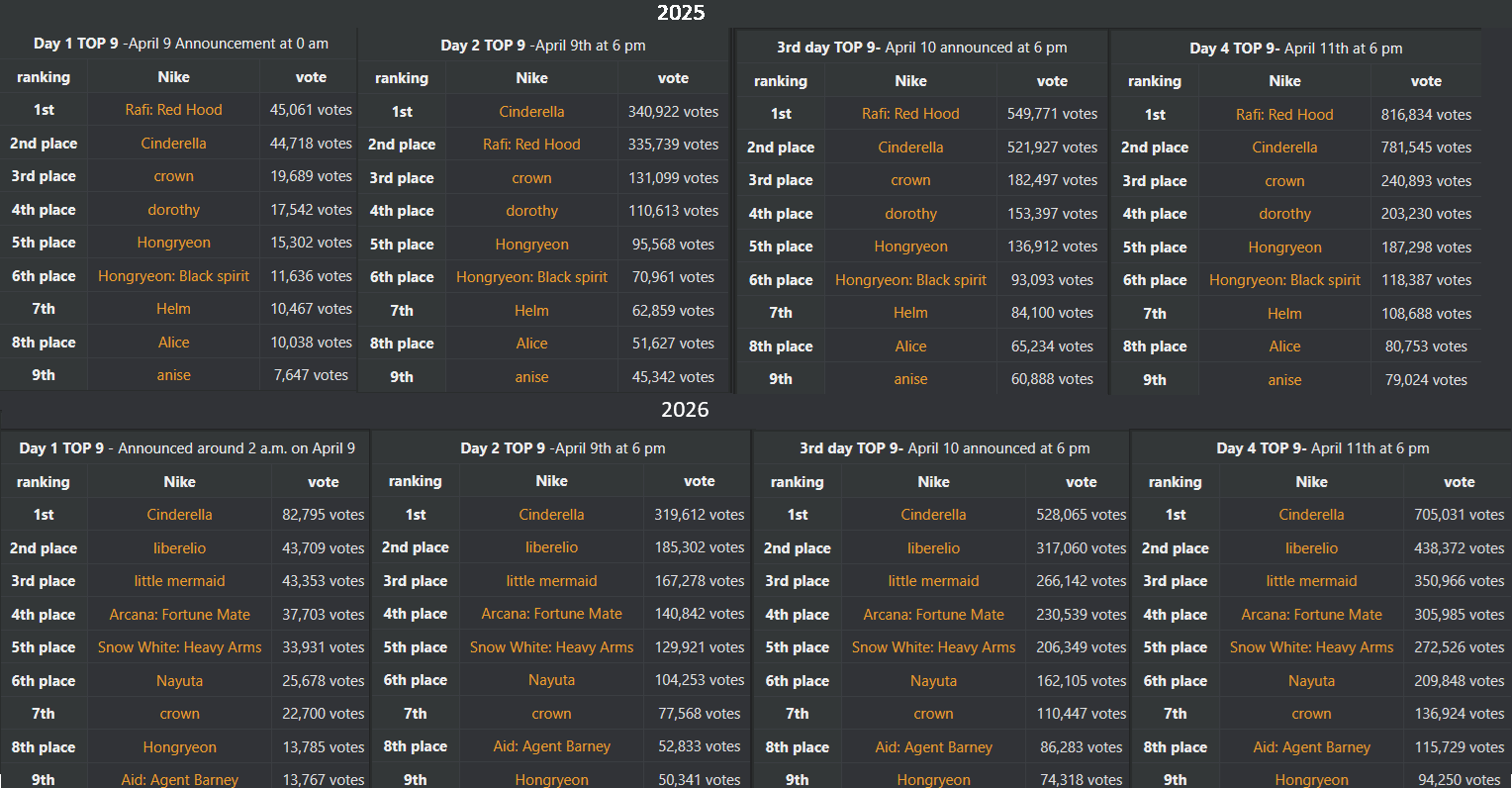Click 'Hongryeon' in the 187,298 votes row

[x=1284, y=247]
